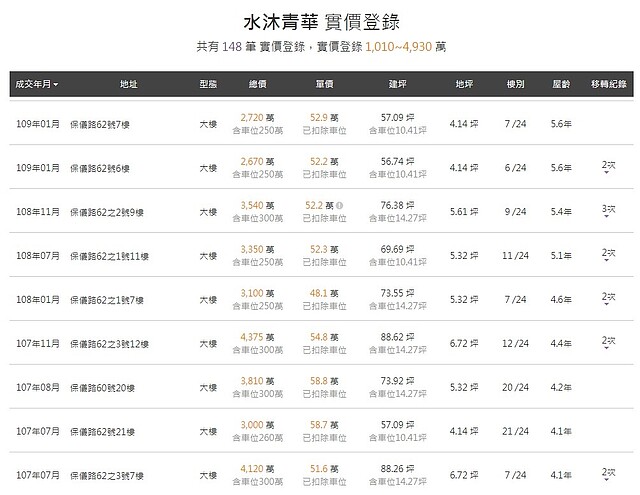Click unit price 51.6 萬
This screenshot has height=495, width=640.
tap(324, 468)
